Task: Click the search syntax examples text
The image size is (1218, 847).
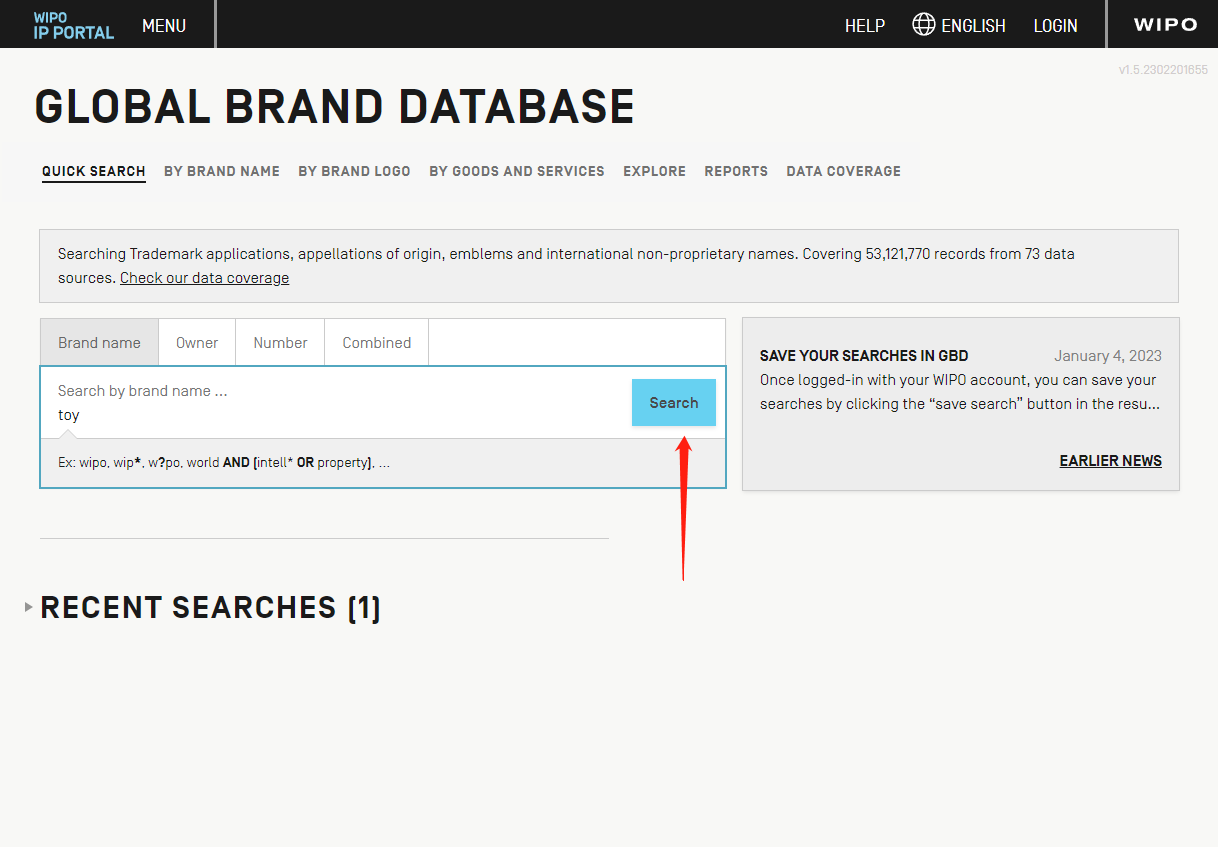Action: pos(224,463)
